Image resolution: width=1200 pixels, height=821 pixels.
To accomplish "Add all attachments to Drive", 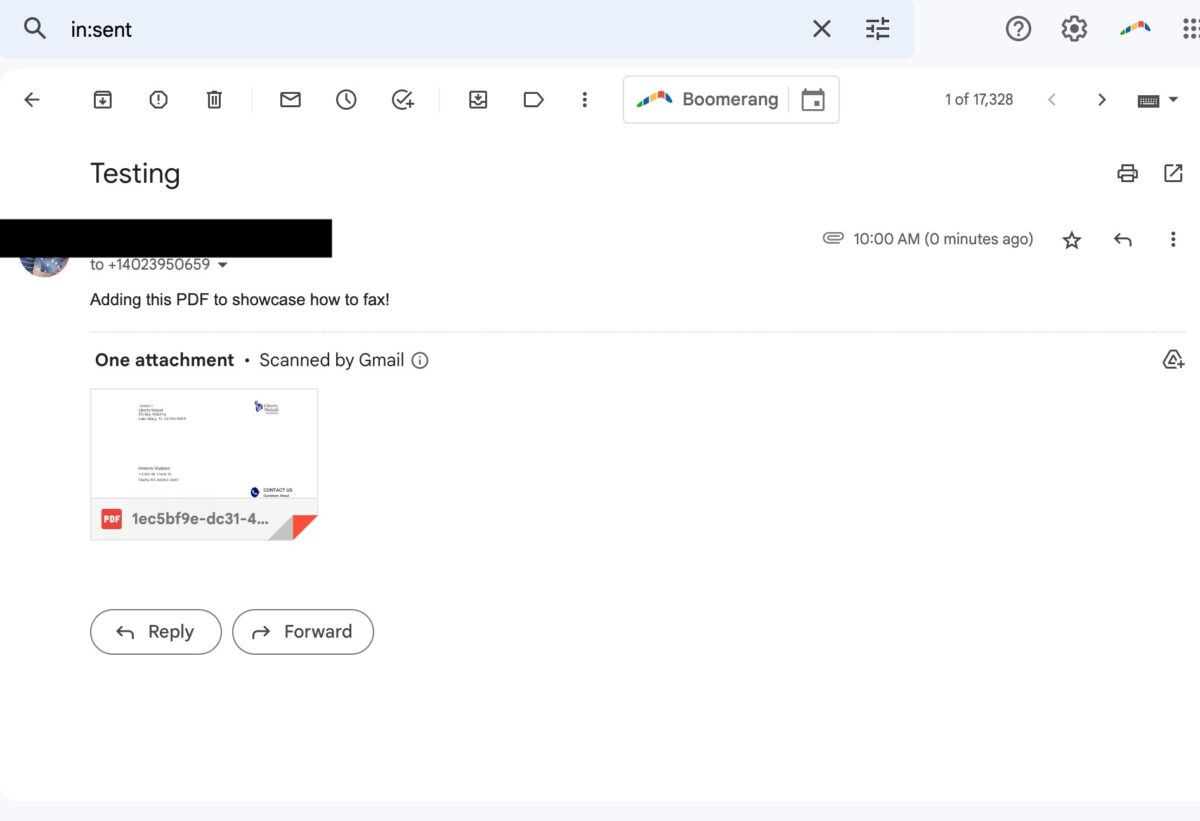I will pos(1173,359).
